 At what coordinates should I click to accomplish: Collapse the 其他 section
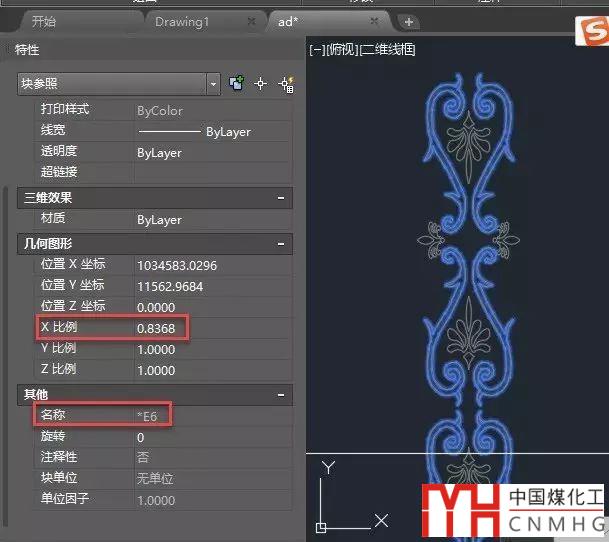[x=283, y=395]
